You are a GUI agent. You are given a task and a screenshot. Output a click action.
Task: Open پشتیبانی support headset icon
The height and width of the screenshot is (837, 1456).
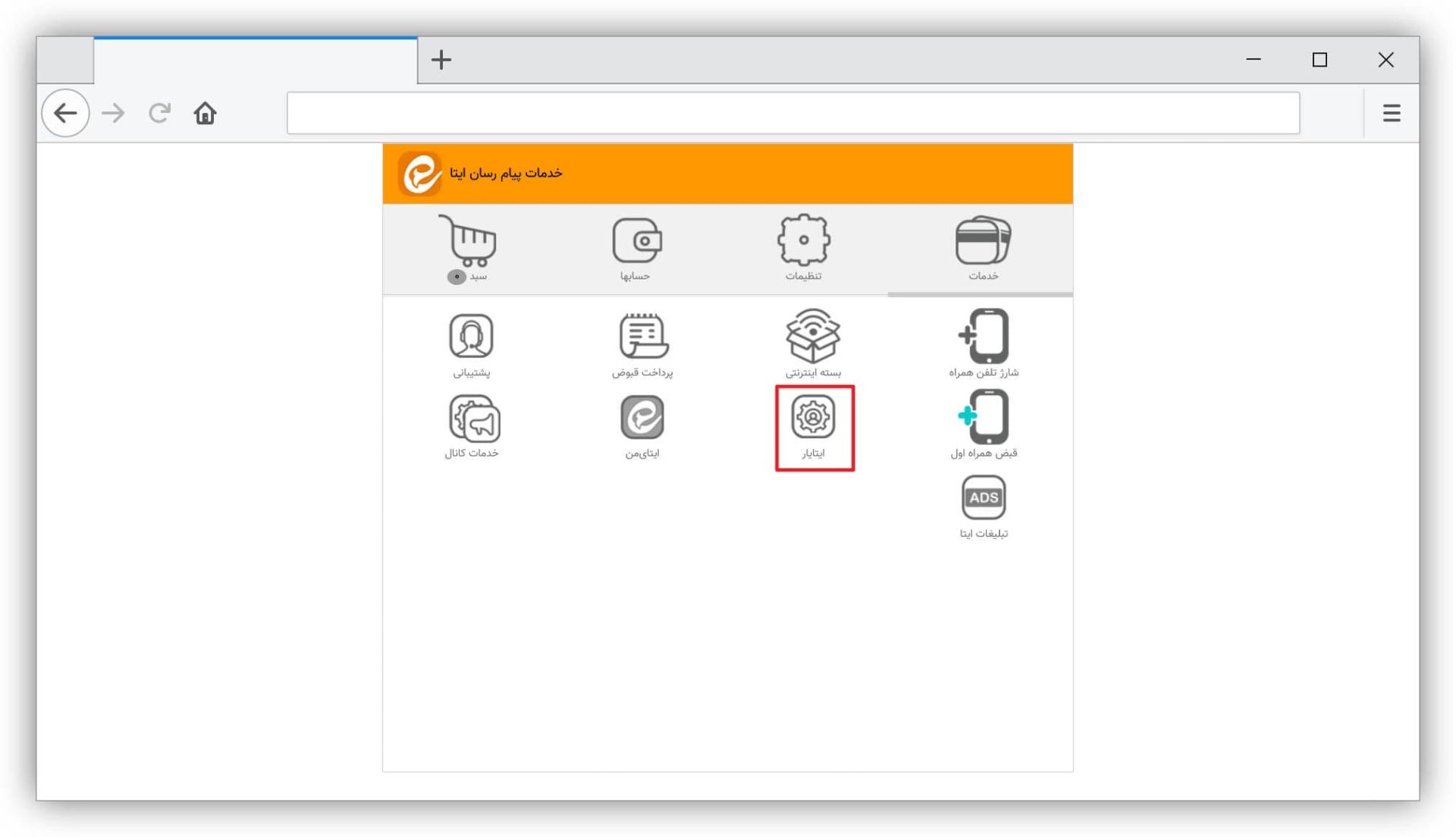[x=471, y=346]
